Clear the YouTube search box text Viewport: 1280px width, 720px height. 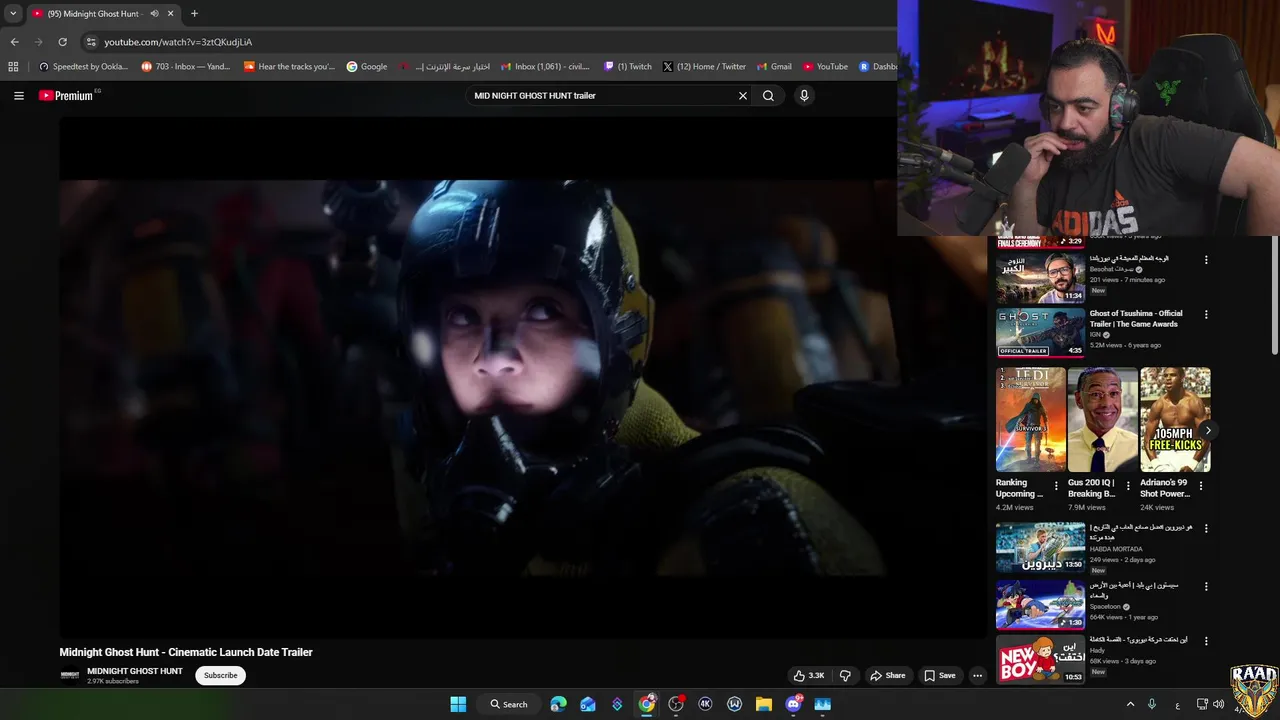tap(742, 96)
